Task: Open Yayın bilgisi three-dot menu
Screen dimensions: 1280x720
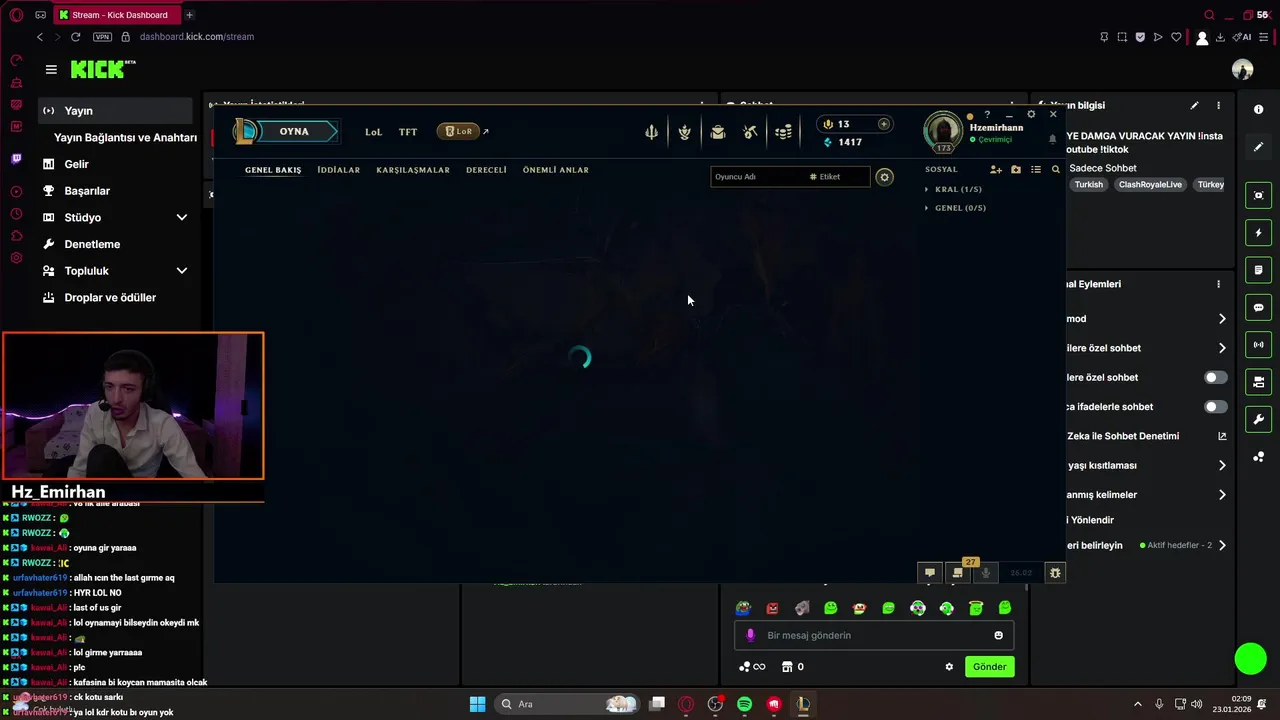Action: tap(1218, 105)
